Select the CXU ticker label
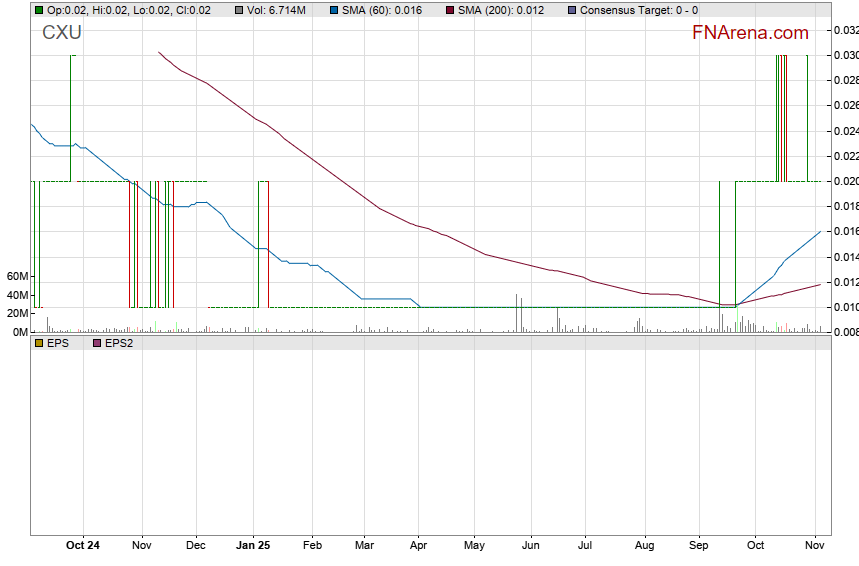This screenshot has height=566, width=859. pos(61,33)
